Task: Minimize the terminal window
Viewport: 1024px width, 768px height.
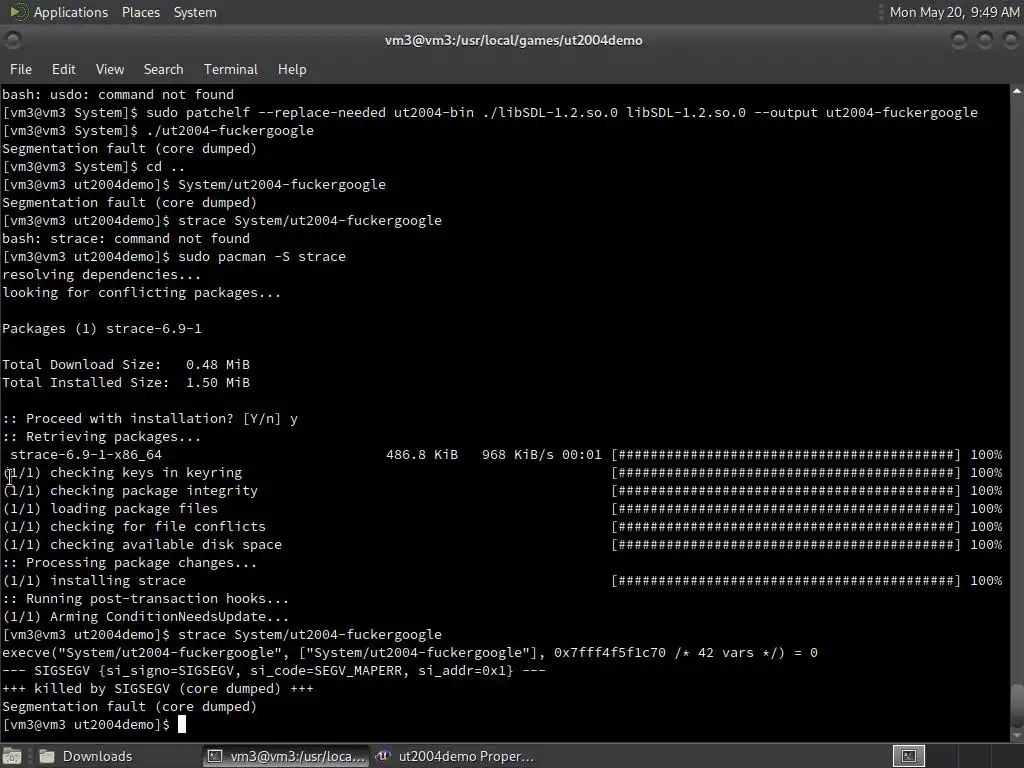Action: (959, 40)
